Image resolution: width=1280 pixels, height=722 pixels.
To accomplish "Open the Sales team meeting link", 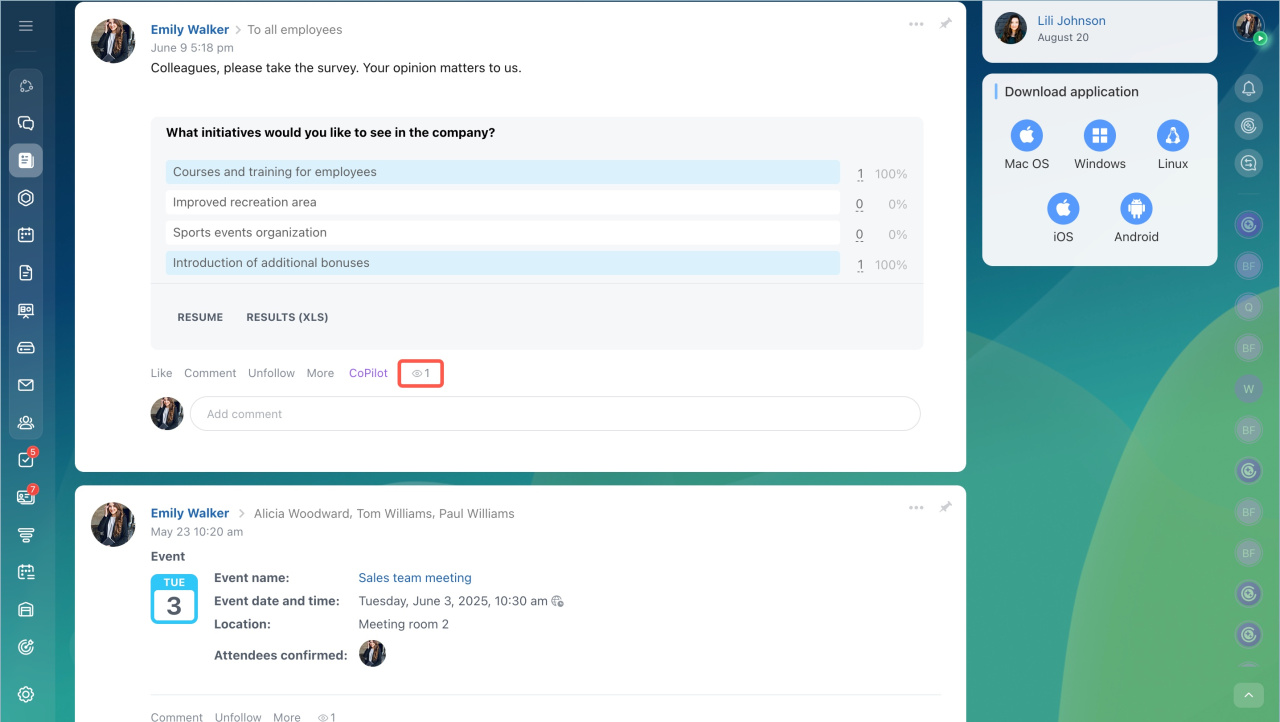I will (415, 578).
